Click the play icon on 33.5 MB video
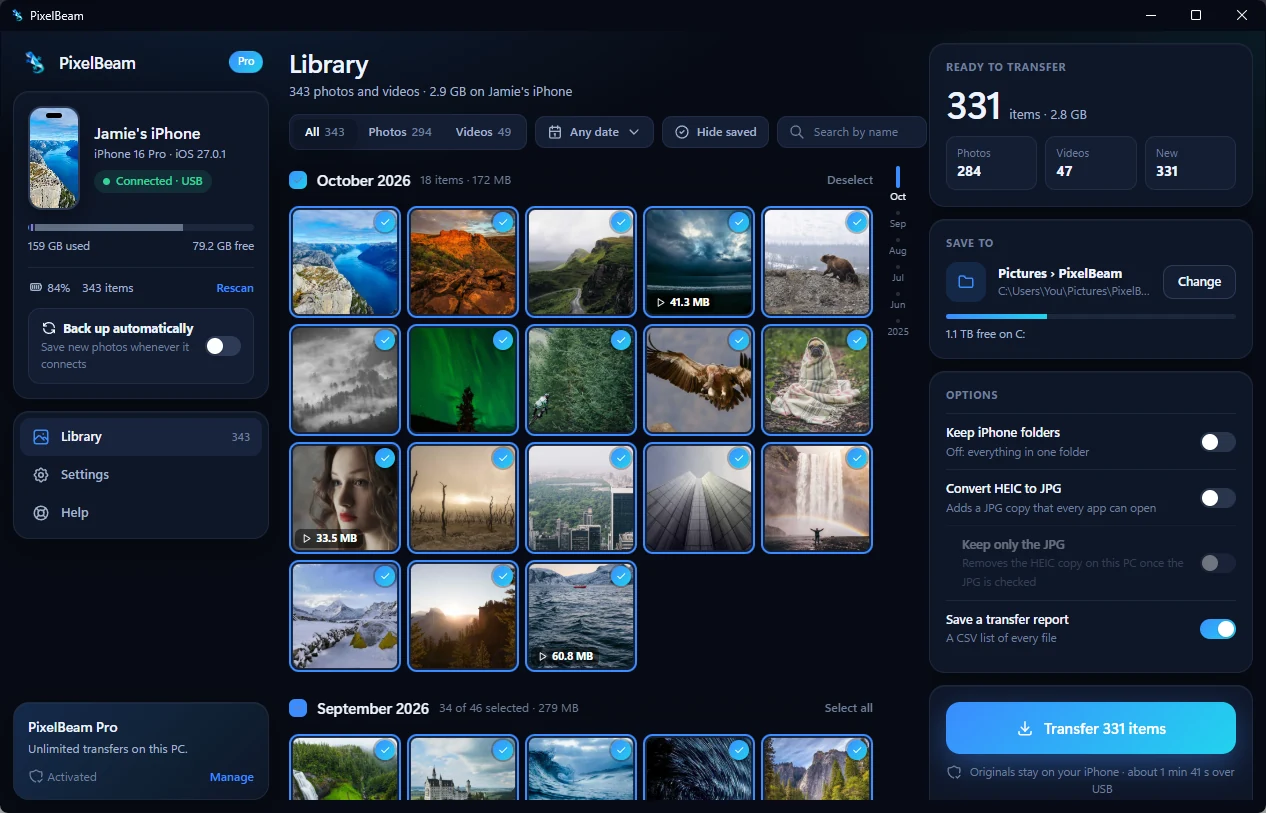Screen dimensions: 1266x813 click(x=306, y=538)
